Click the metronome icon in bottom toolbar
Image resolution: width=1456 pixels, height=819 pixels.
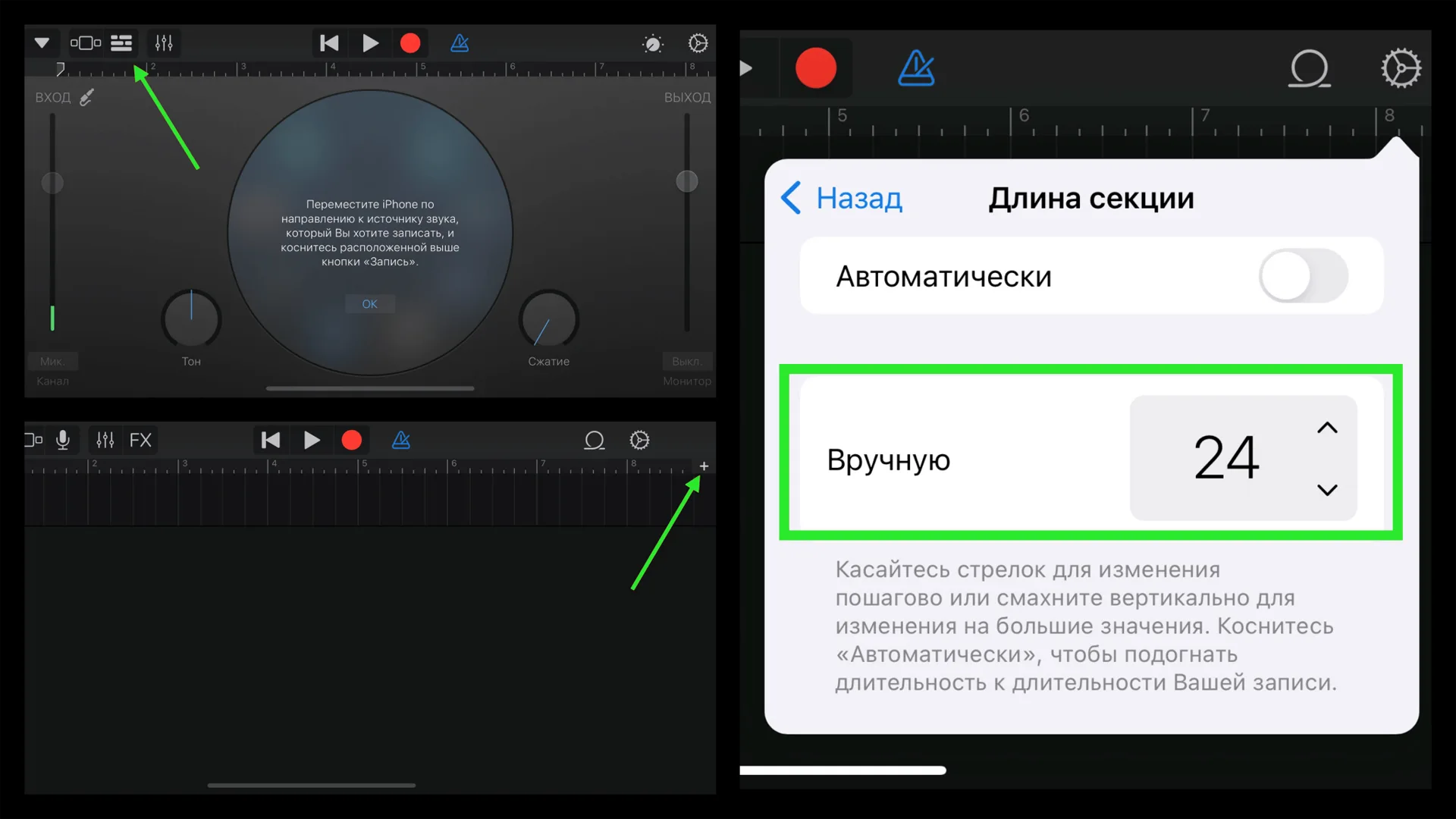click(x=400, y=439)
